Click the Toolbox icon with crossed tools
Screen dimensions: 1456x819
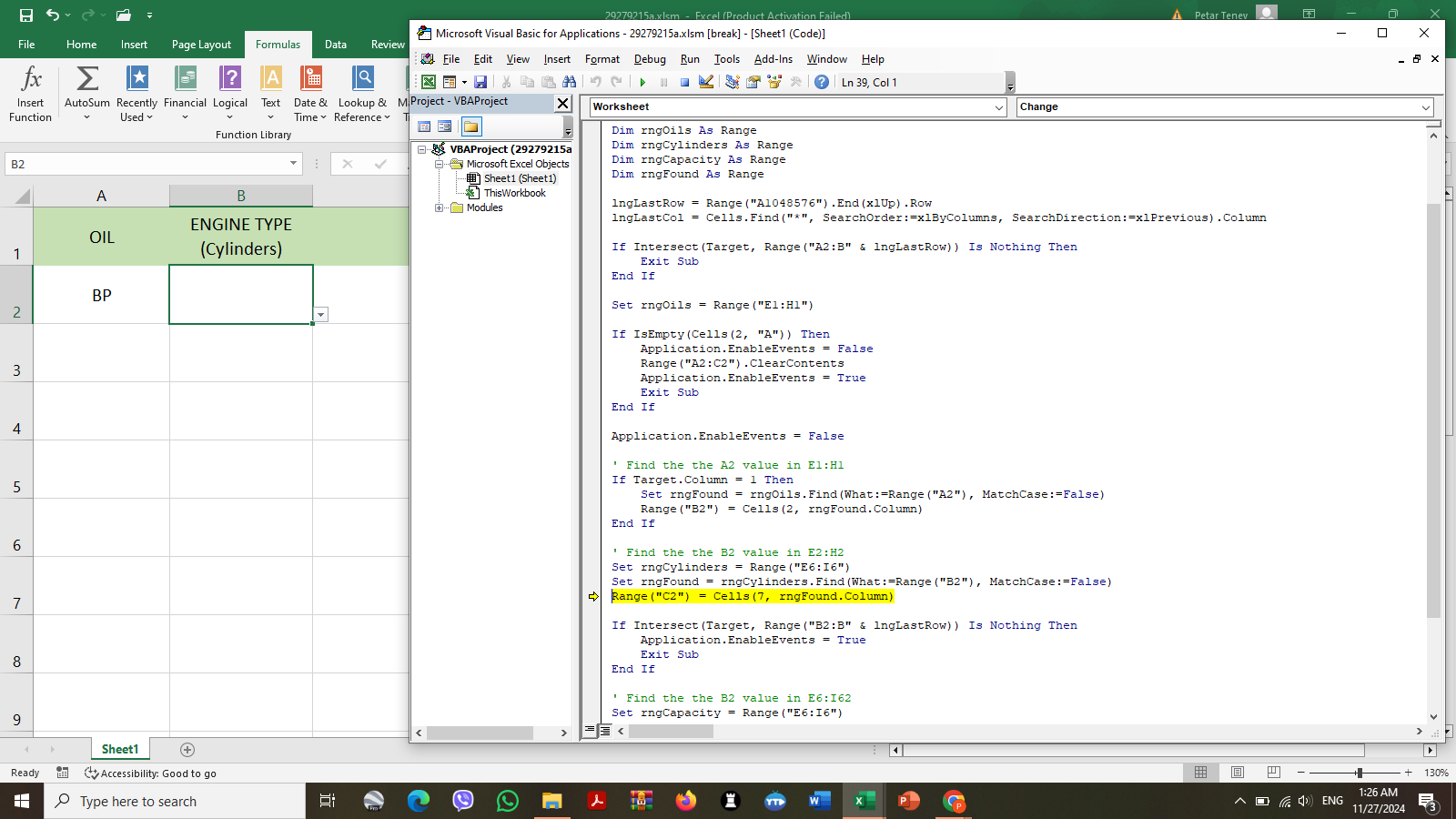pyautogui.click(x=796, y=82)
